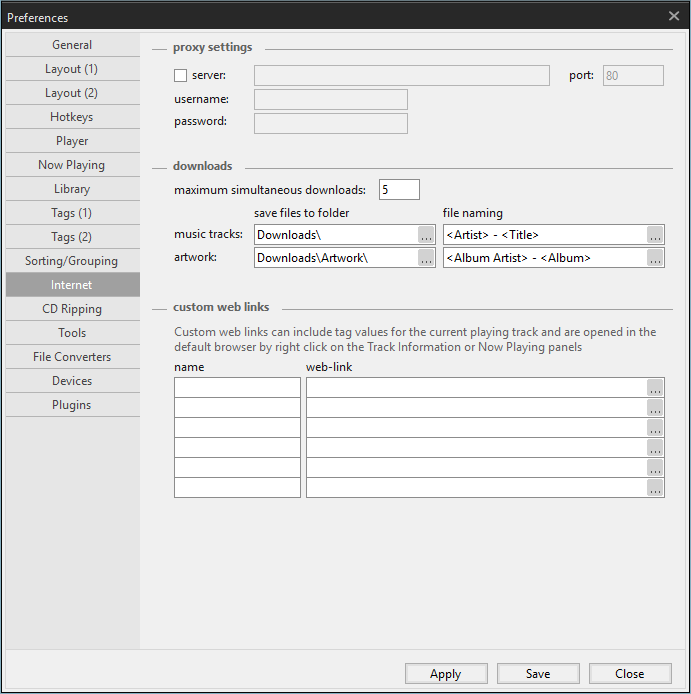Click browse button for music tracks folder

click(x=426, y=235)
